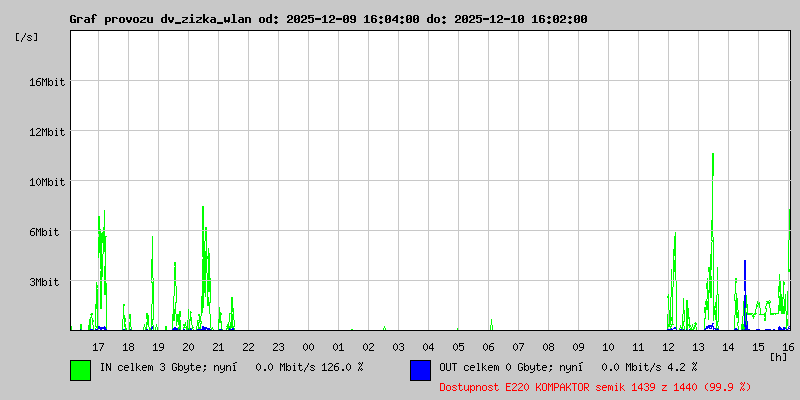Click the '12Mbit' y-axis label
This screenshot has width=800, height=400.
(47, 132)
